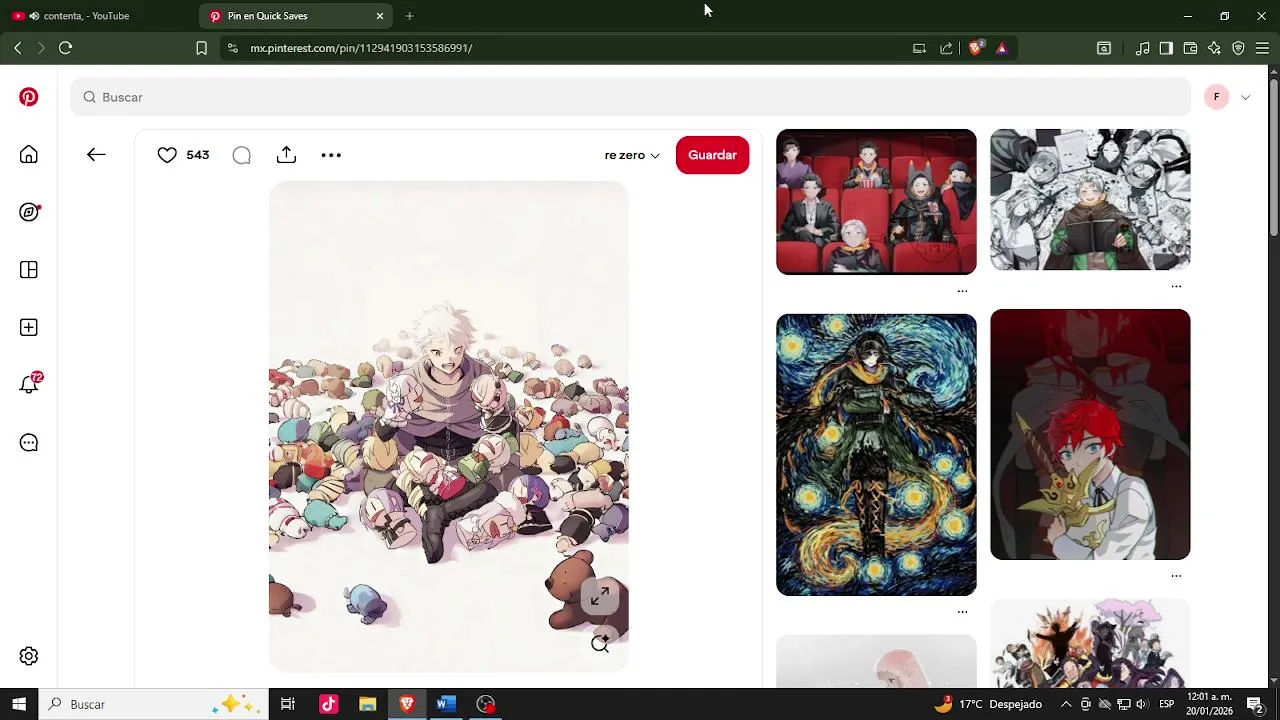Open options dots under manga collage pin
The width and height of the screenshot is (1280, 720).
(1176, 287)
